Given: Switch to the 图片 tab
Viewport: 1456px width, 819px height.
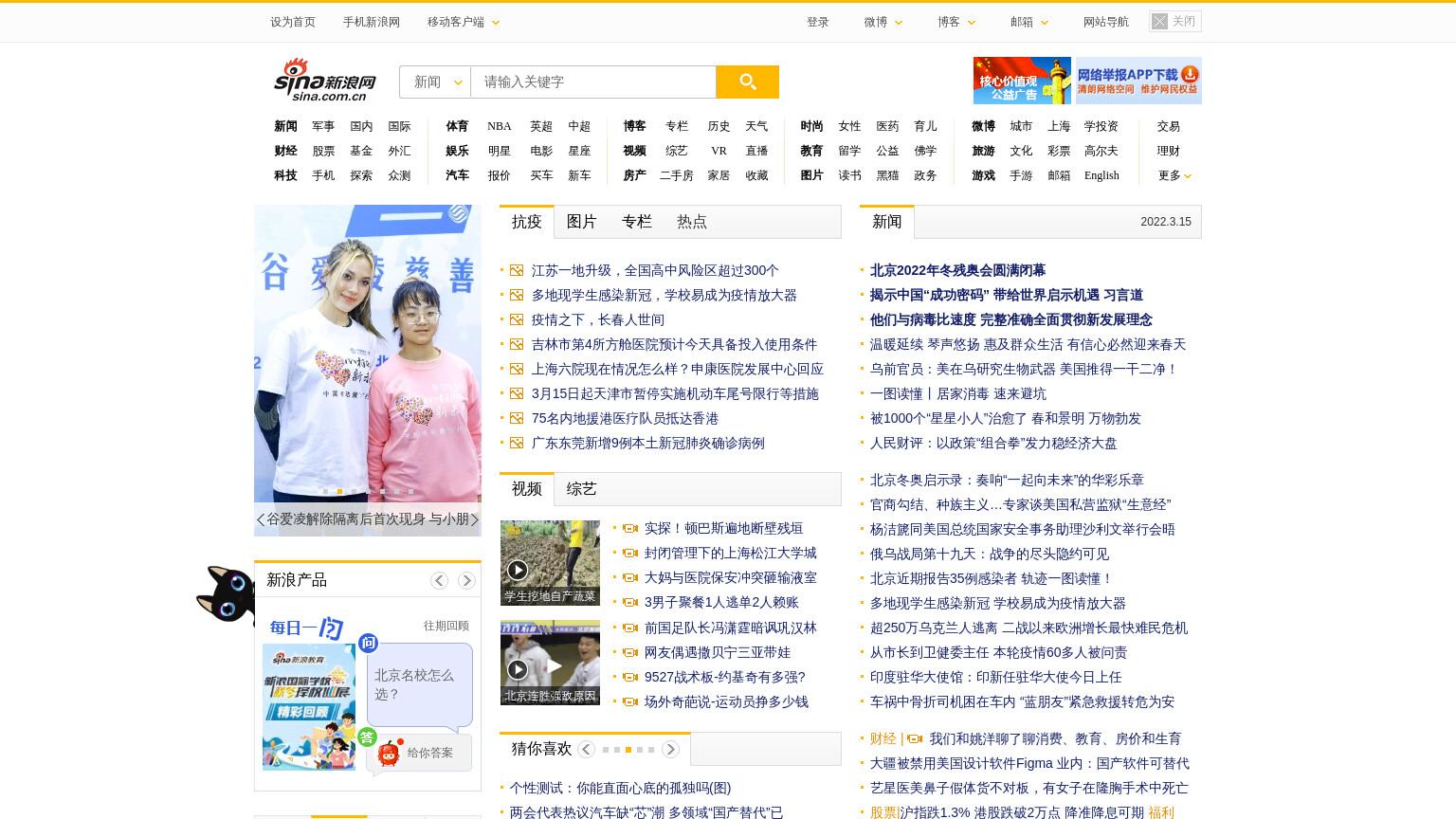Looking at the screenshot, I should pos(582,222).
